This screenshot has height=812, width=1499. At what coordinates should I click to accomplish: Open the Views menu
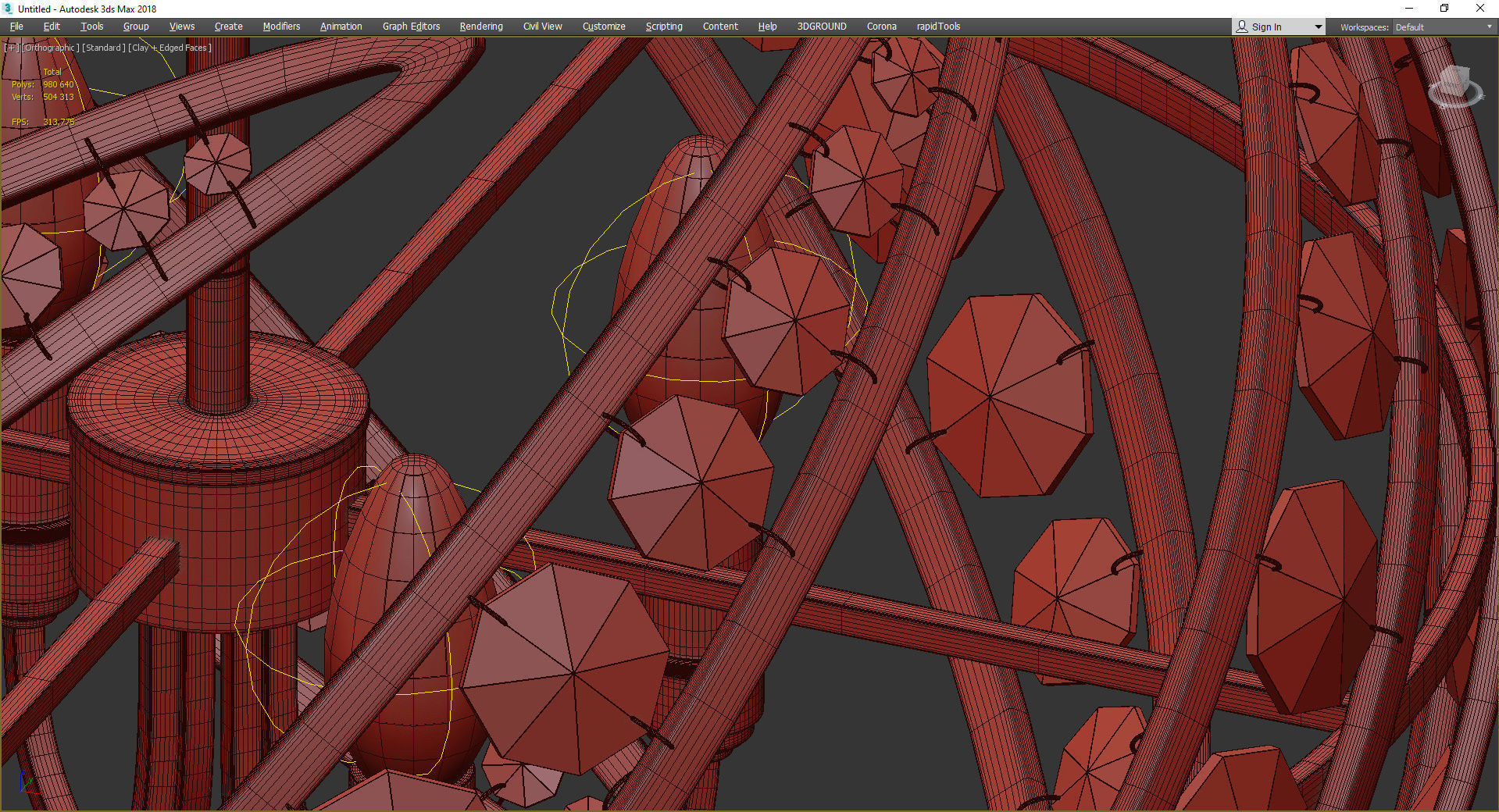[182, 27]
